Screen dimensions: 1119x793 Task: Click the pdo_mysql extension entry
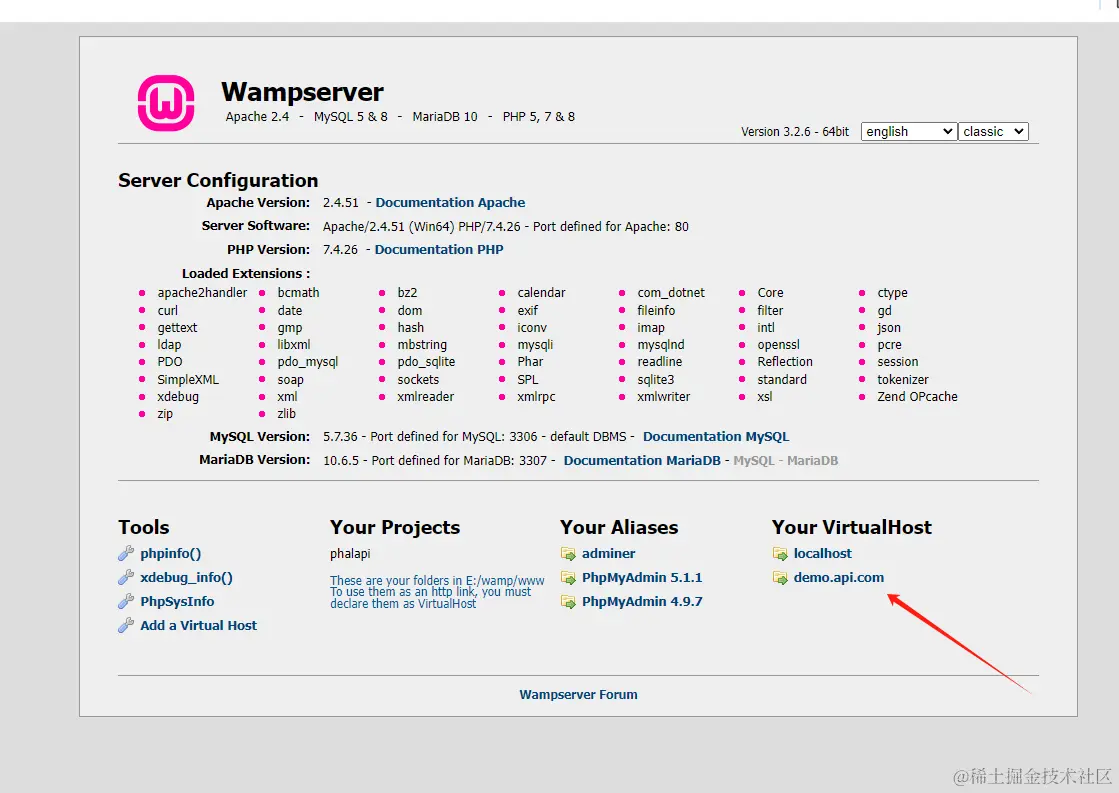point(308,362)
